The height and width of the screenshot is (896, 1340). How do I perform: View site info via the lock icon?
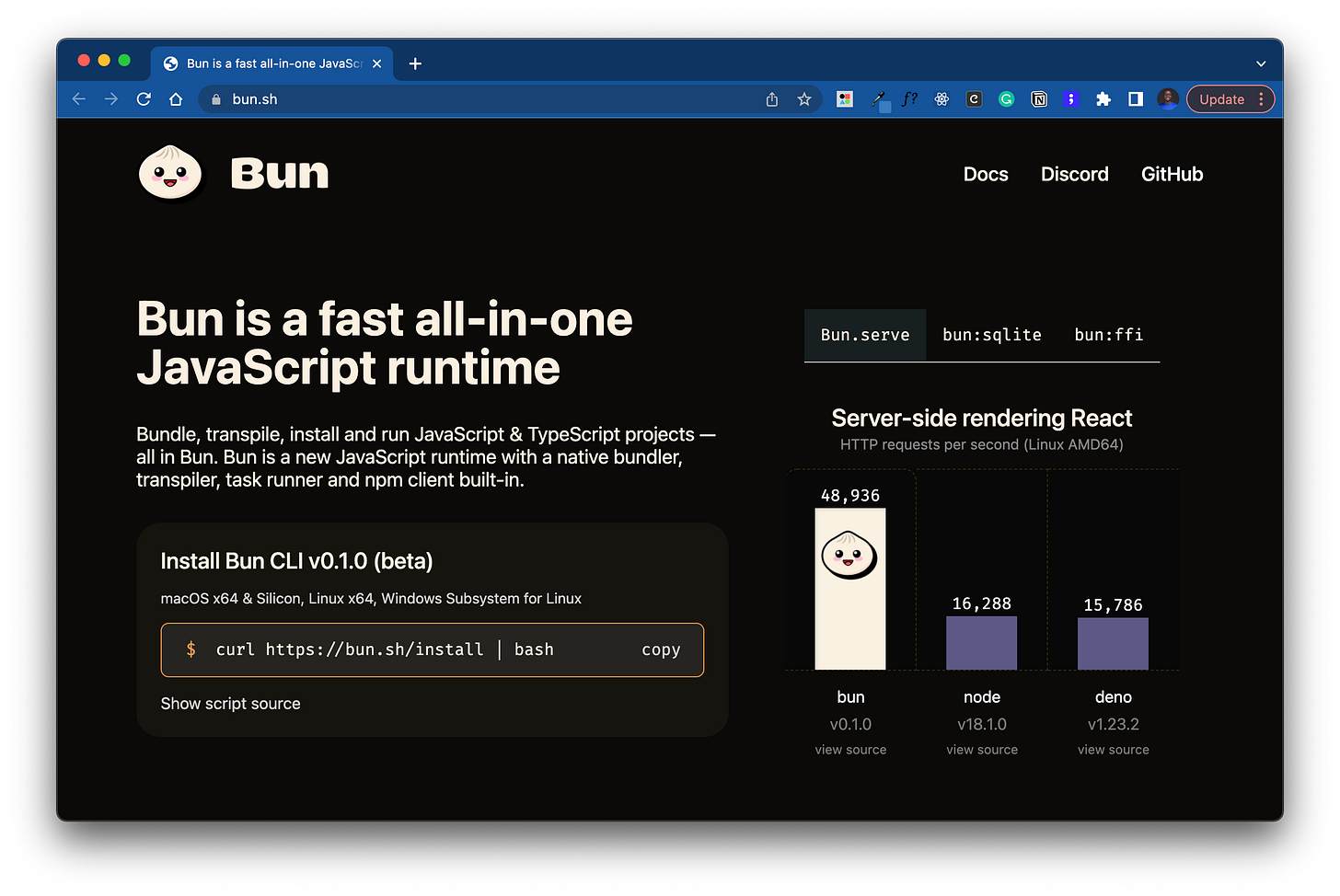[x=216, y=99]
